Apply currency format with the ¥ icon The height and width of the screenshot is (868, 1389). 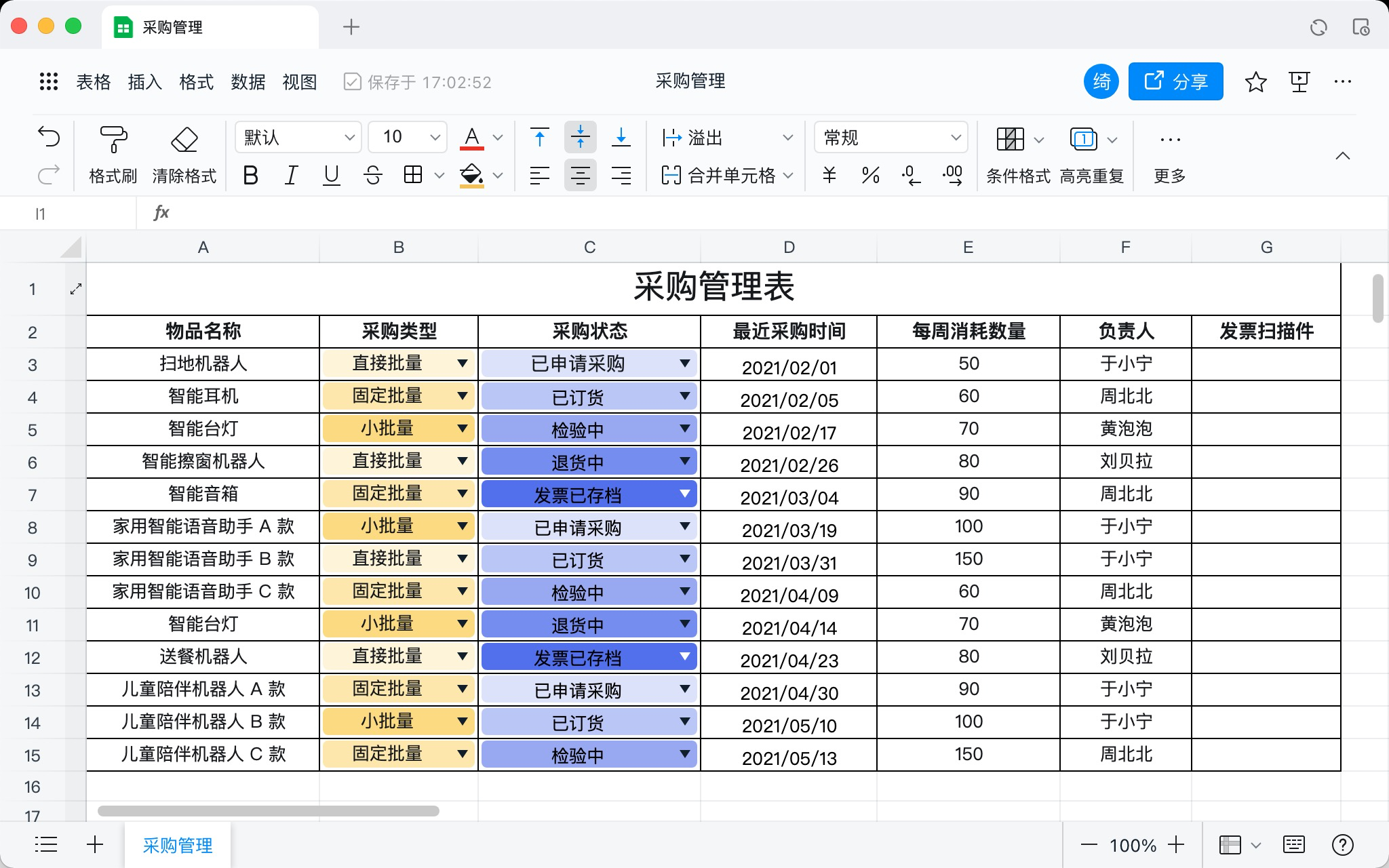click(828, 176)
